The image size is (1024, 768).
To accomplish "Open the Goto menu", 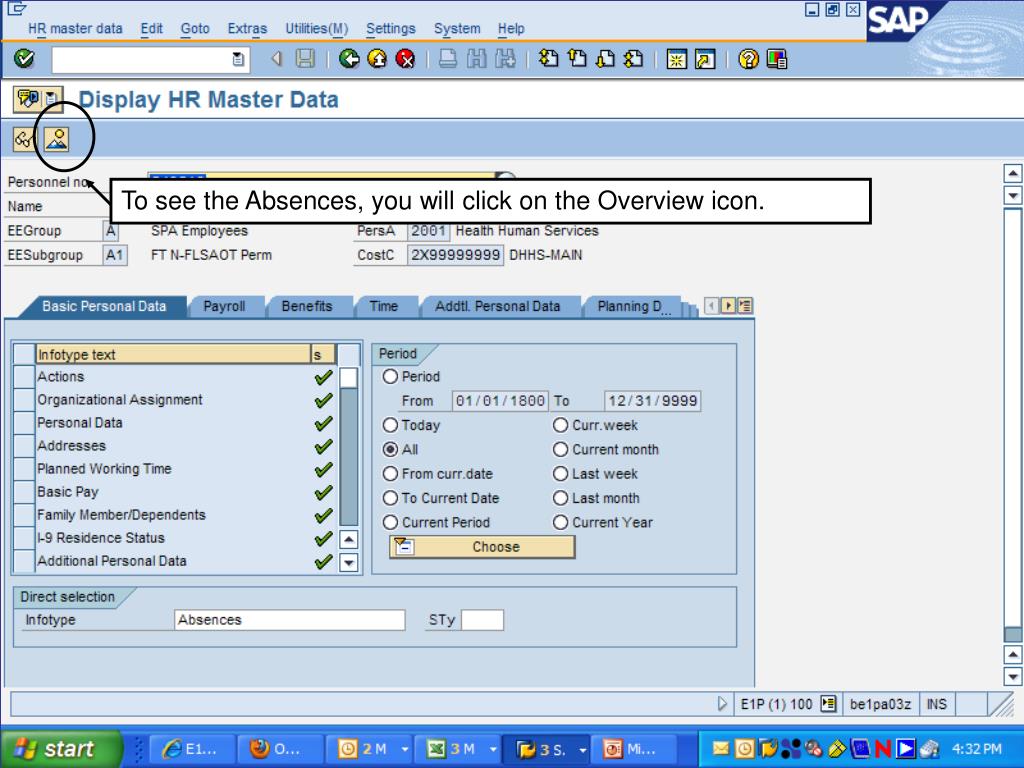I will click(x=195, y=29).
